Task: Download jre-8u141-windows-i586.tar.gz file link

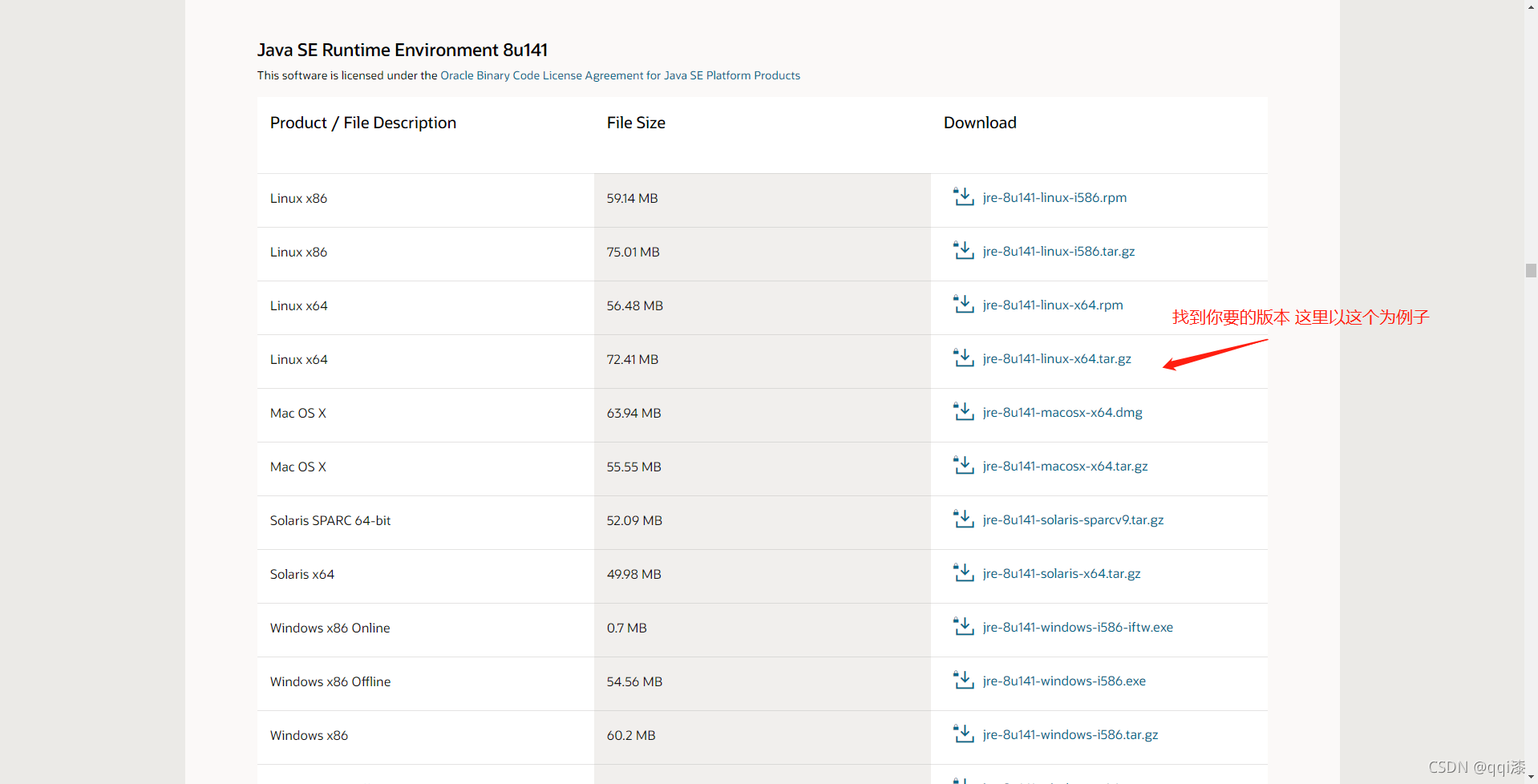Action: coord(1071,735)
